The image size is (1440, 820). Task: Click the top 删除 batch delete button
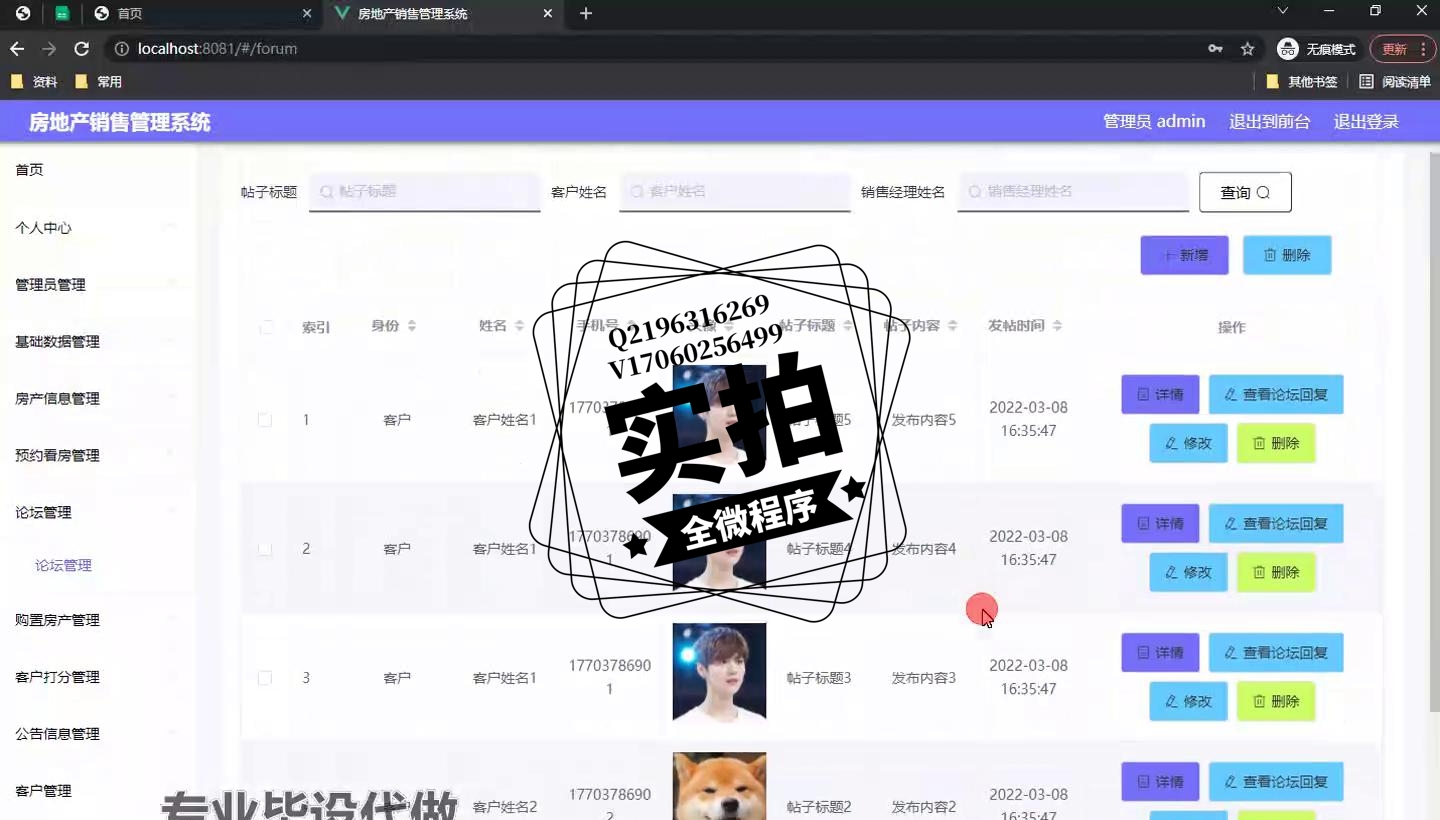pos(1287,255)
